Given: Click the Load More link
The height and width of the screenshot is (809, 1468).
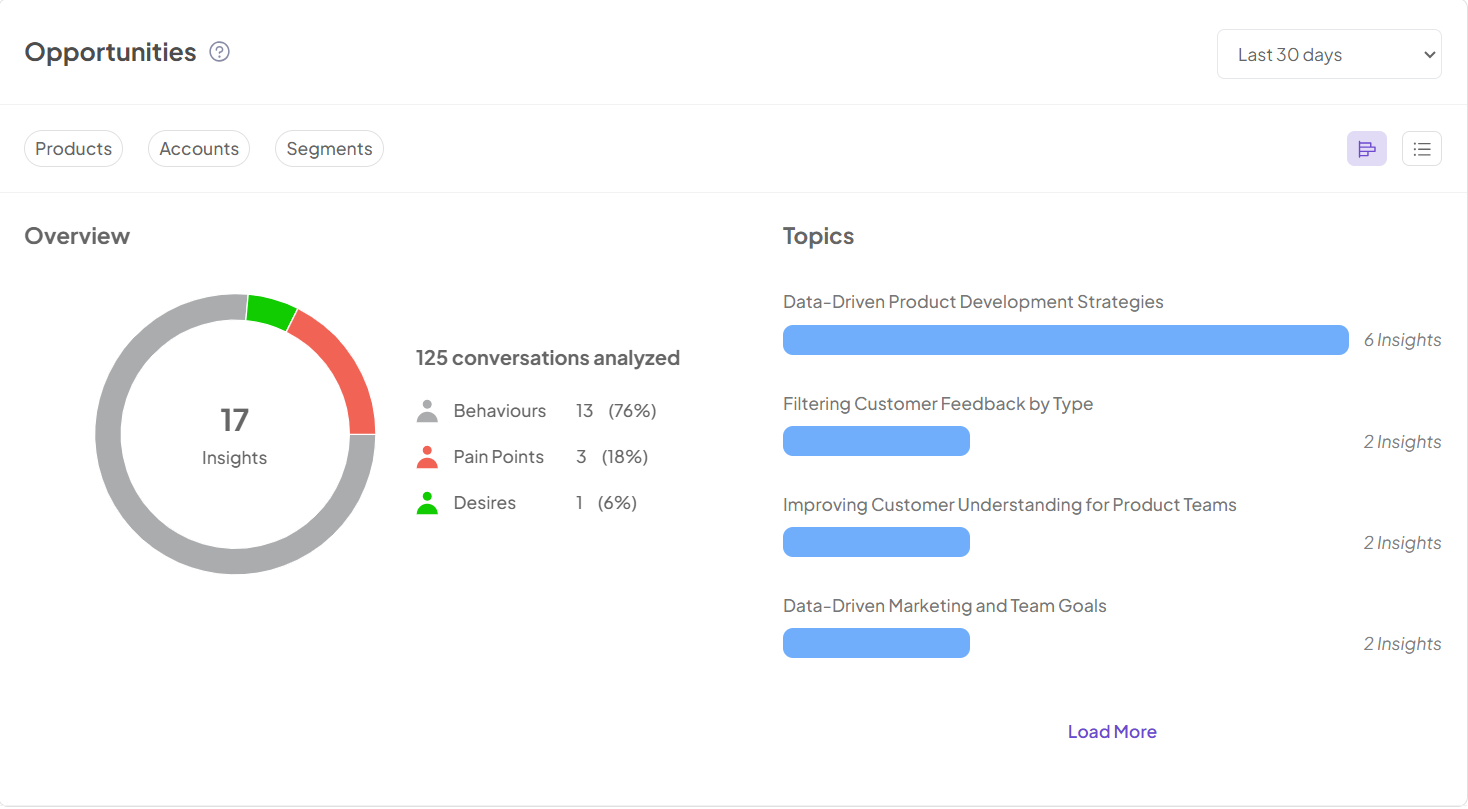Looking at the screenshot, I should tap(1111, 732).
